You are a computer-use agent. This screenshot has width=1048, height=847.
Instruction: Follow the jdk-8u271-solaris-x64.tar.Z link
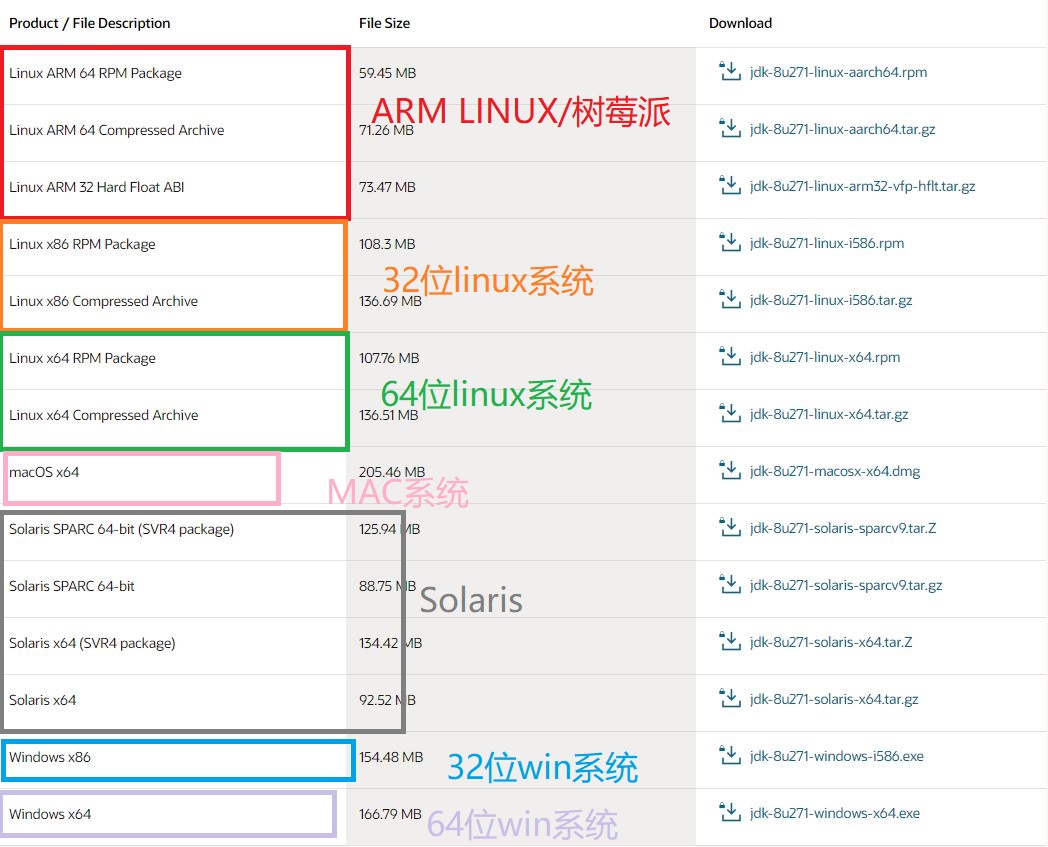pos(831,642)
